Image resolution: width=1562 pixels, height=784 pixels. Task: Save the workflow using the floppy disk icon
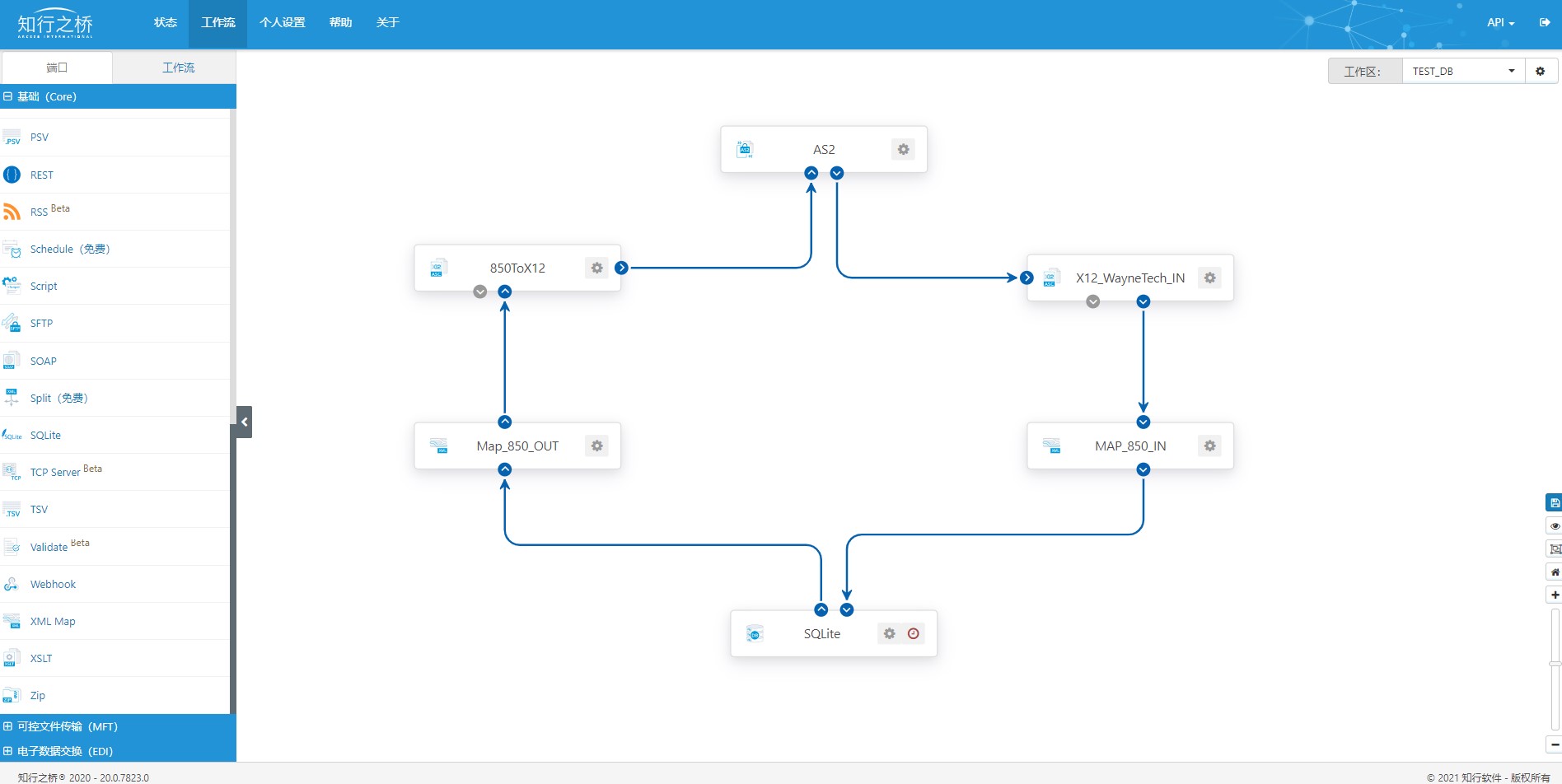click(x=1554, y=502)
